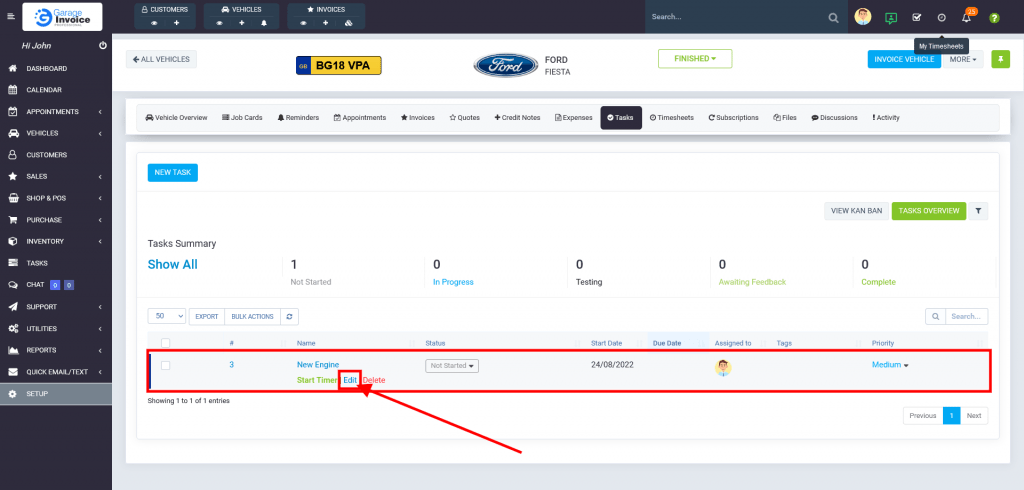
Task: Click the logout power icon beside Hi John
Action: click(x=103, y=46)
